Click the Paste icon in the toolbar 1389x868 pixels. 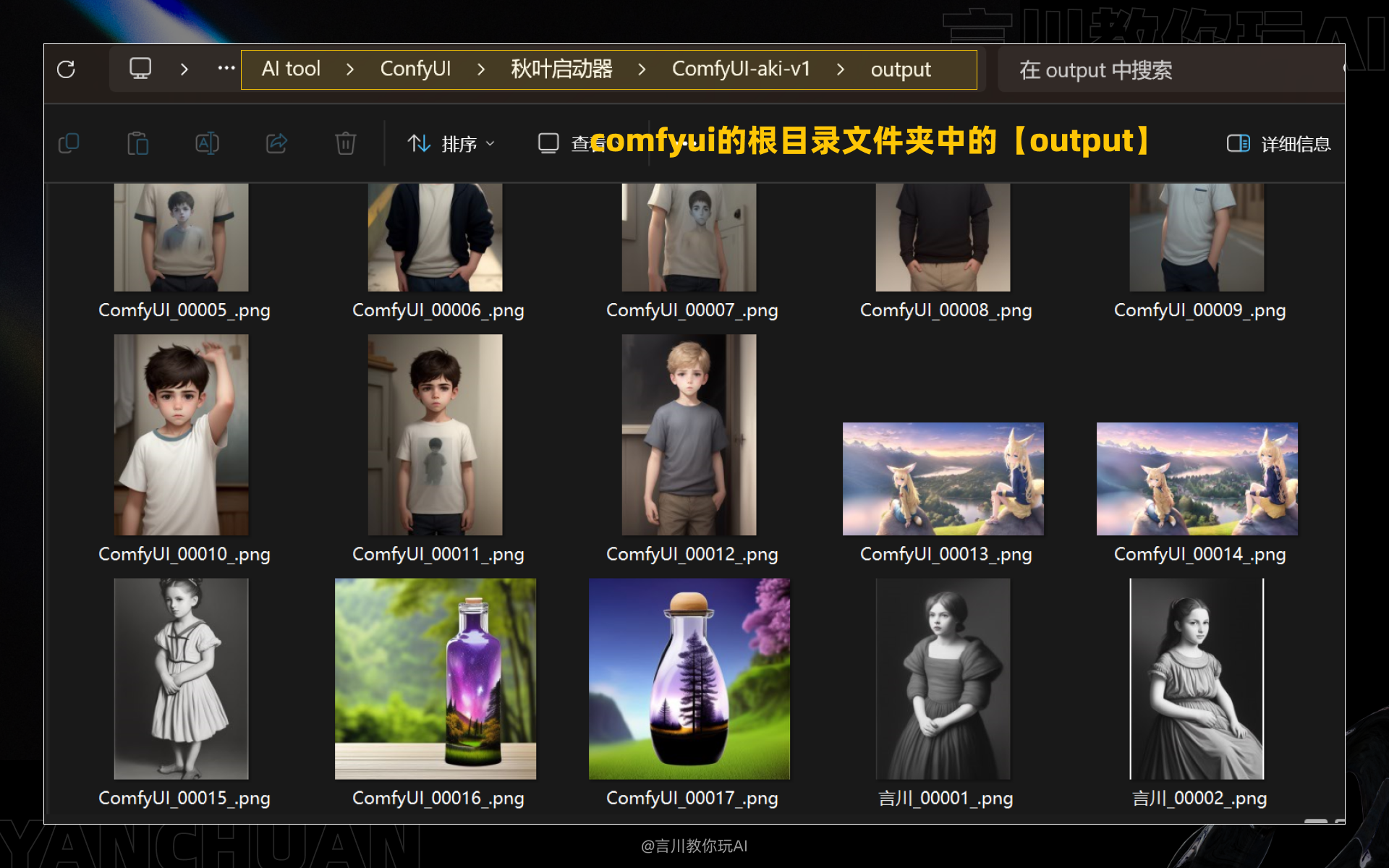pyautogui.click(x=137, y=143)
